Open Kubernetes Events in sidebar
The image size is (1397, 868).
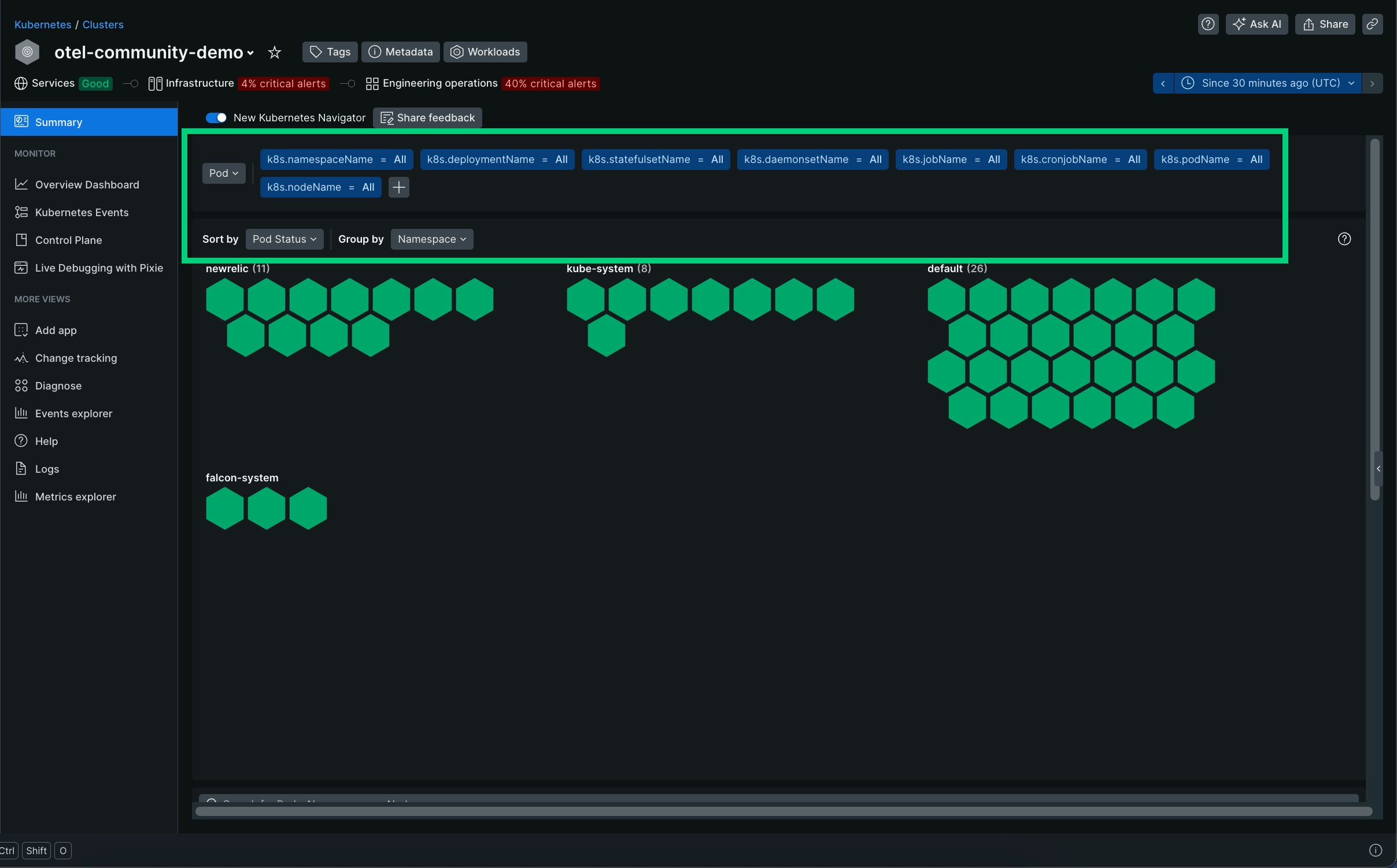coord(82,213)
